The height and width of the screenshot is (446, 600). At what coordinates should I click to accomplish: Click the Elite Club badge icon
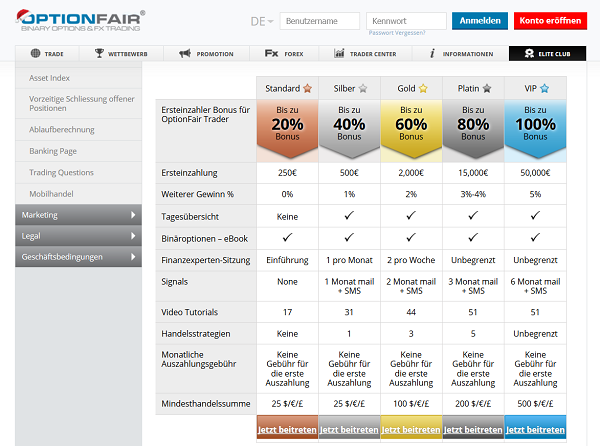(x=529, y=54)
